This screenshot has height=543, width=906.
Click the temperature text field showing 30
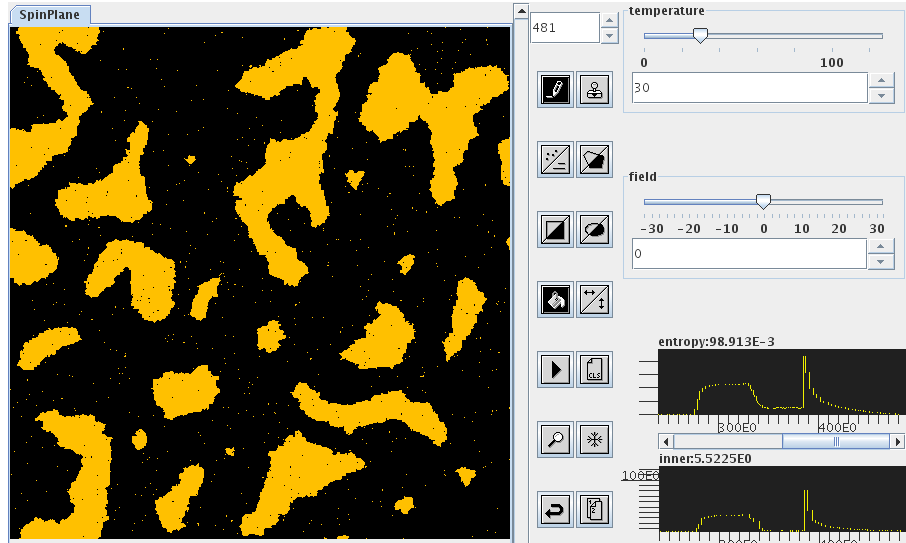click(x=748, y=88)
